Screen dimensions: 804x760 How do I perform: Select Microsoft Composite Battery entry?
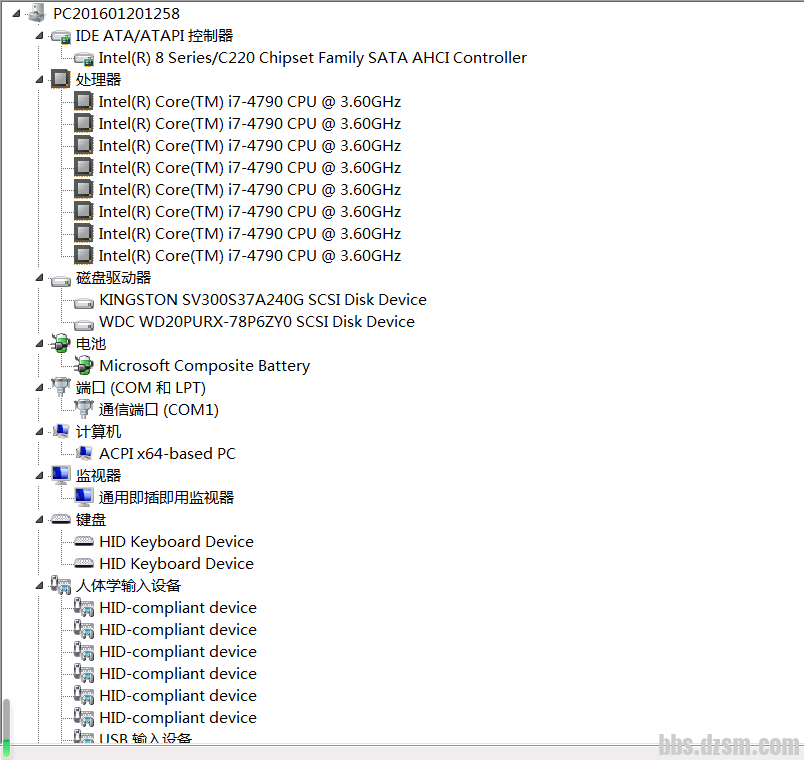pyautogui.click(x=204, y=366)
